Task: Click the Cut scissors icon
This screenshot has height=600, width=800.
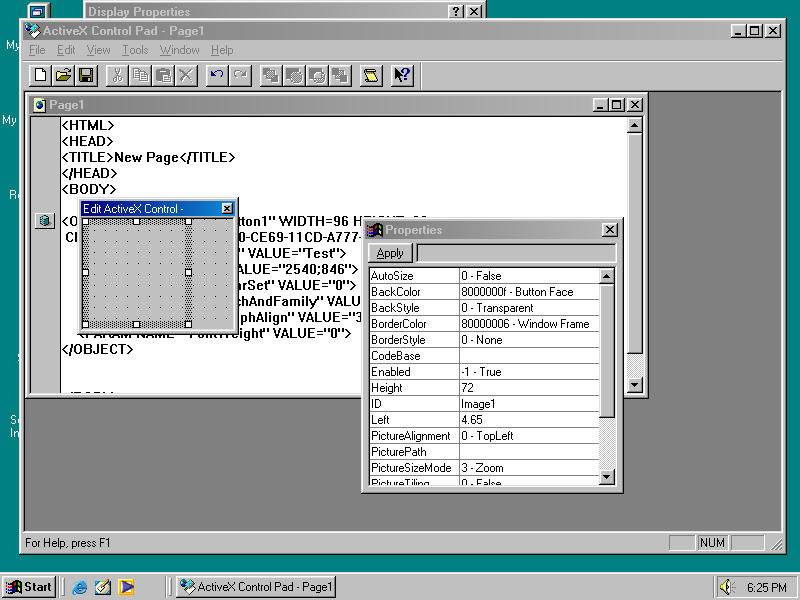Action: point(117,76)
